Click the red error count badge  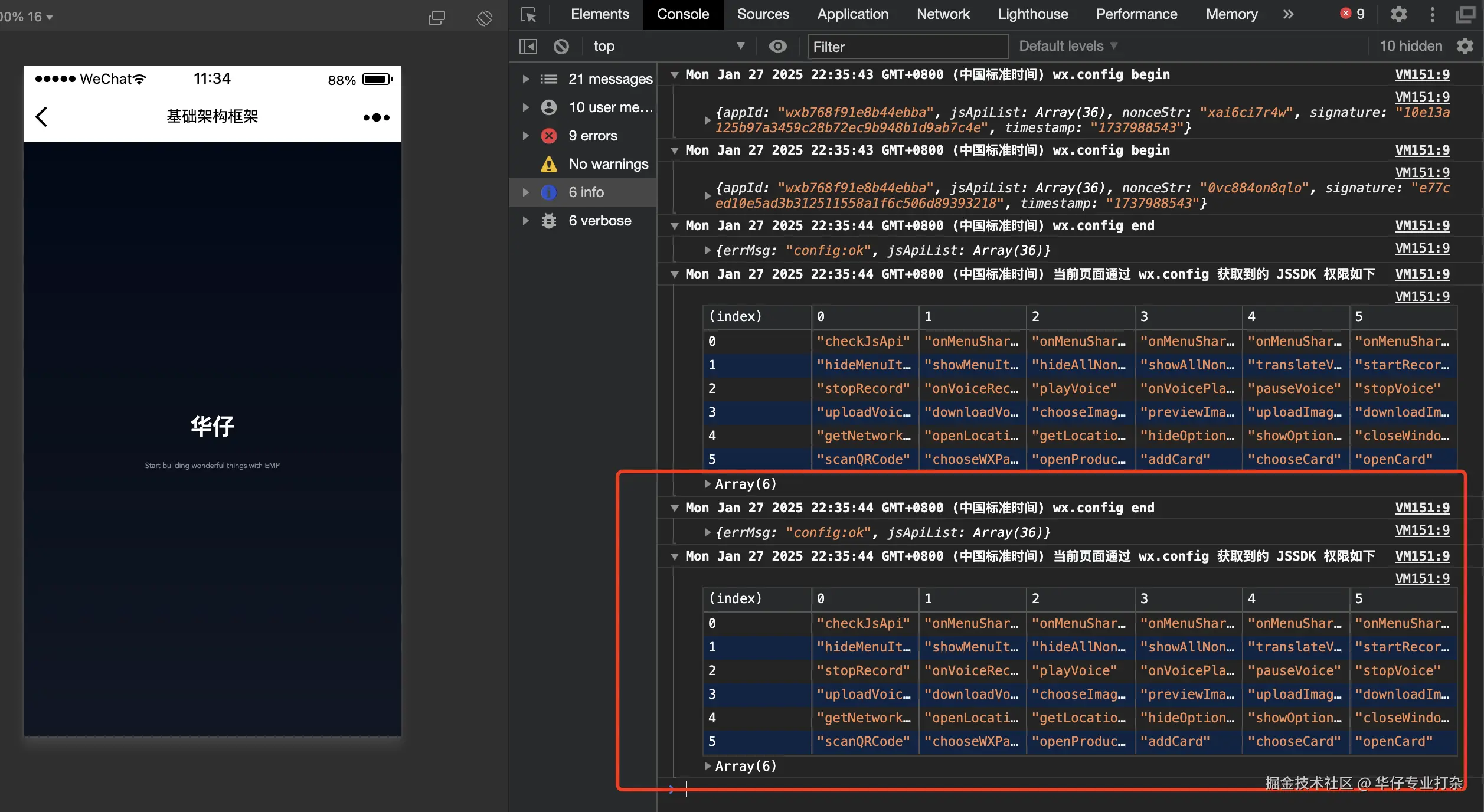(1352, 14)
